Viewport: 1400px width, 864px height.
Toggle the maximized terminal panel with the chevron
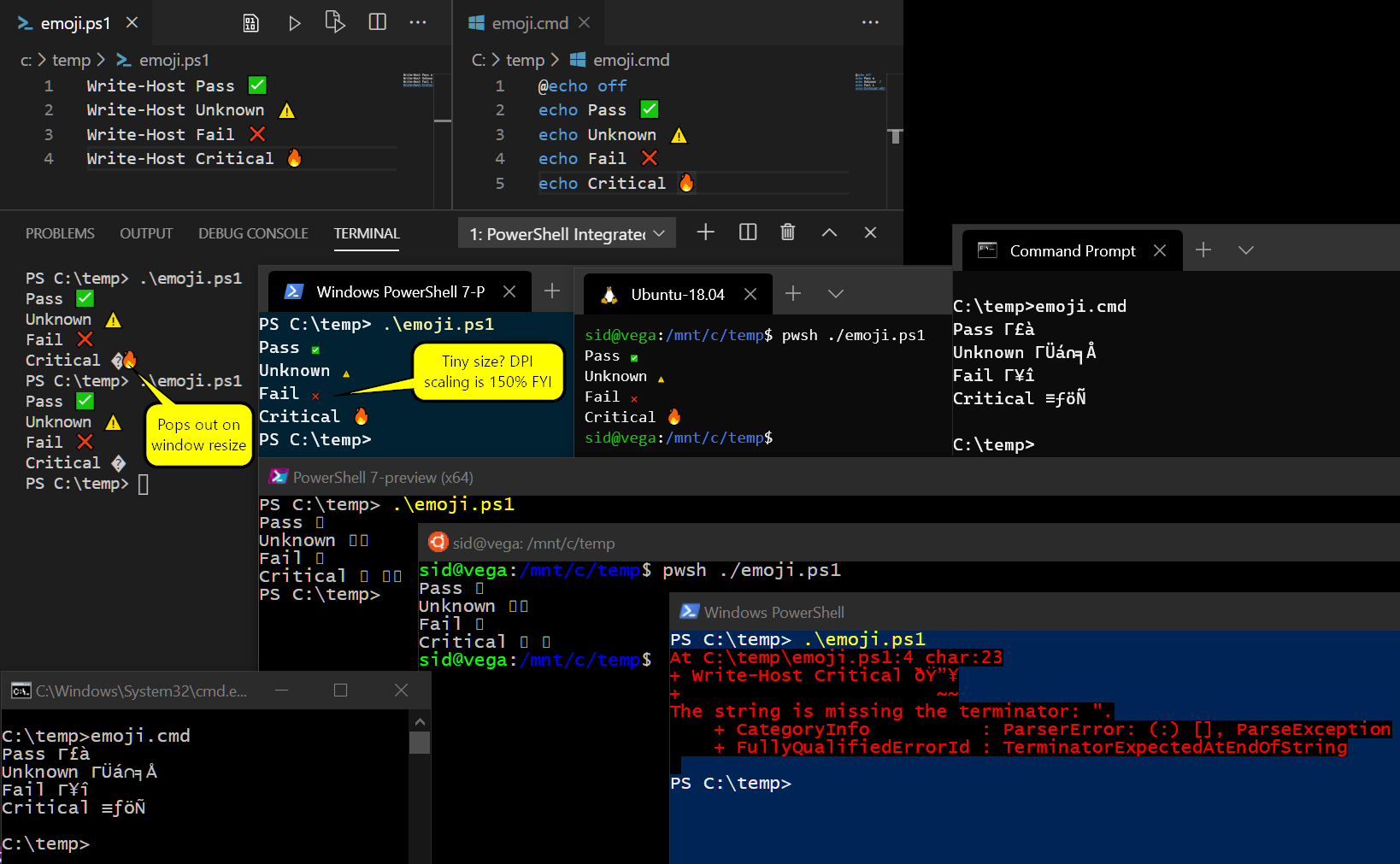(x=829, y=232)
